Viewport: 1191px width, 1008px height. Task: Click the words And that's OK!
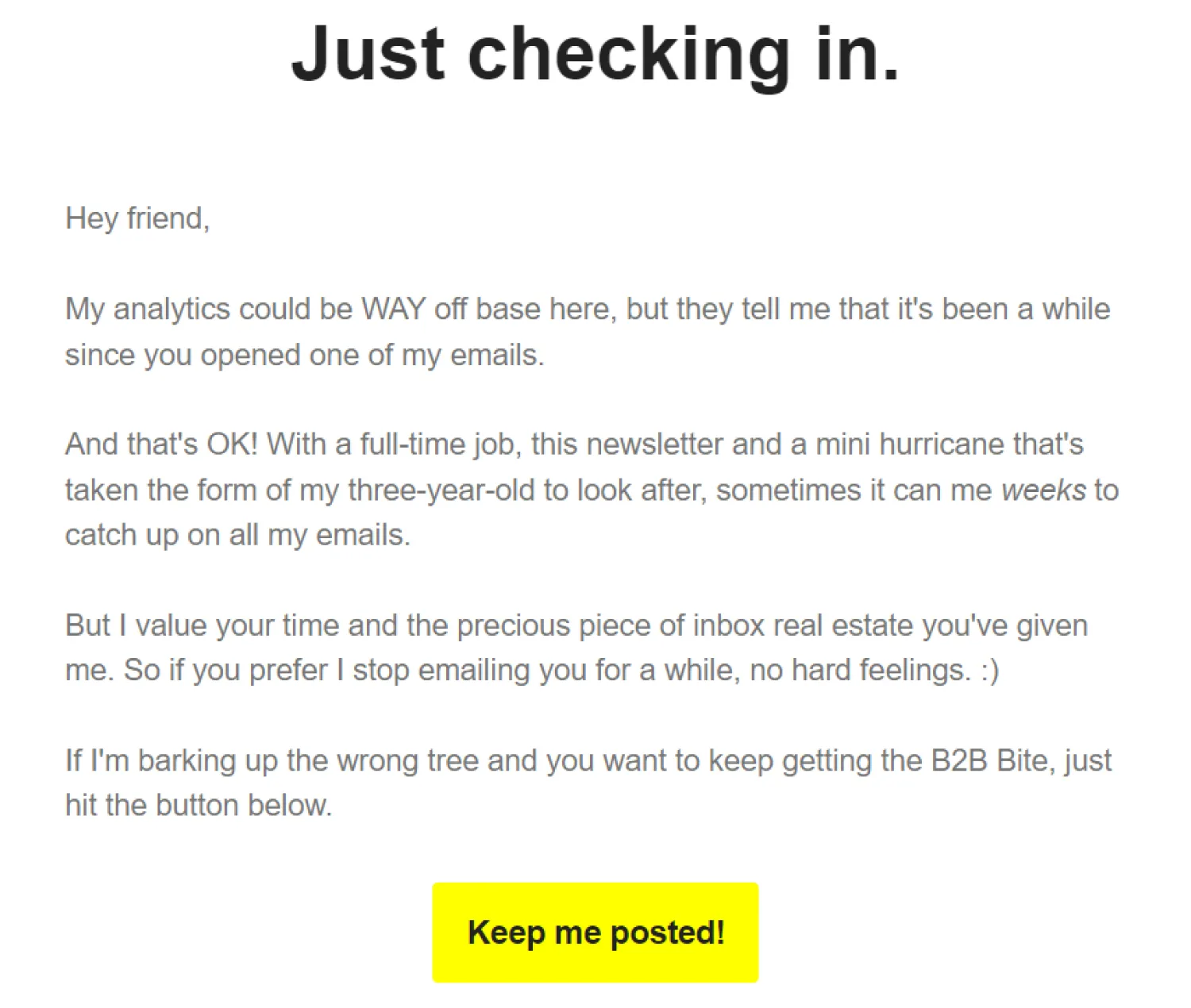click(x=161, y=444)
